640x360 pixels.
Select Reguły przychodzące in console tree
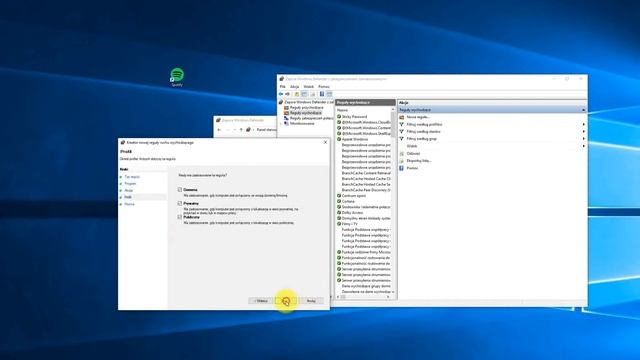[x=307, y=107]
